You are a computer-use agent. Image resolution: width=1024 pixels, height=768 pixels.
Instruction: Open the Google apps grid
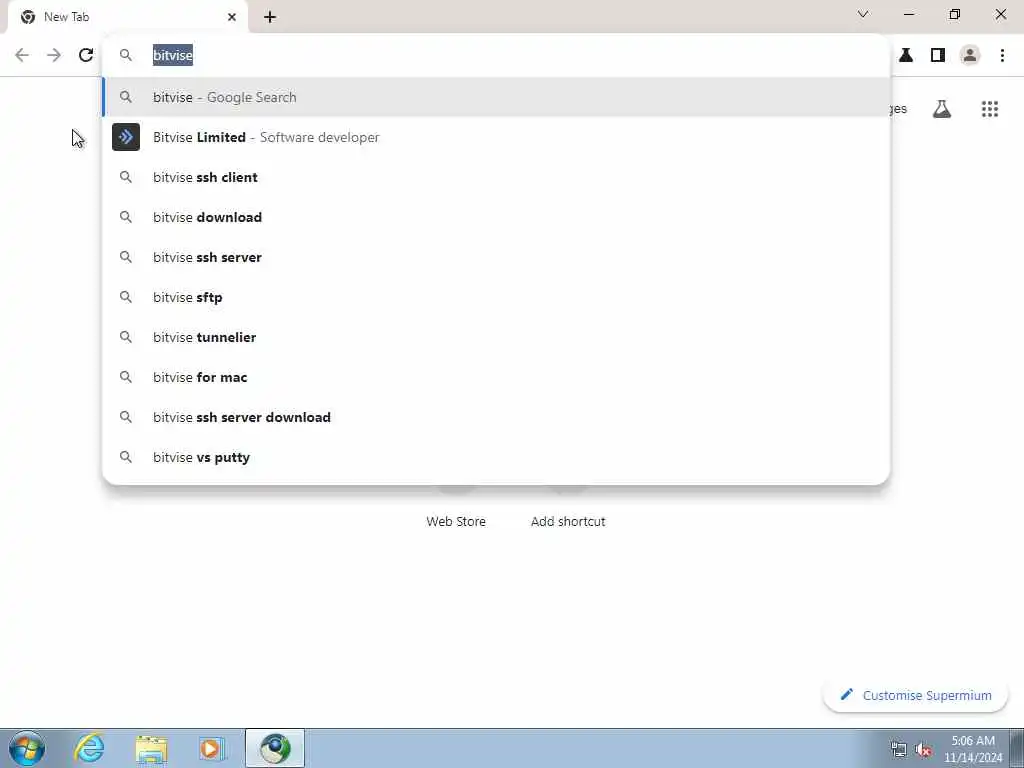point(989,109)
